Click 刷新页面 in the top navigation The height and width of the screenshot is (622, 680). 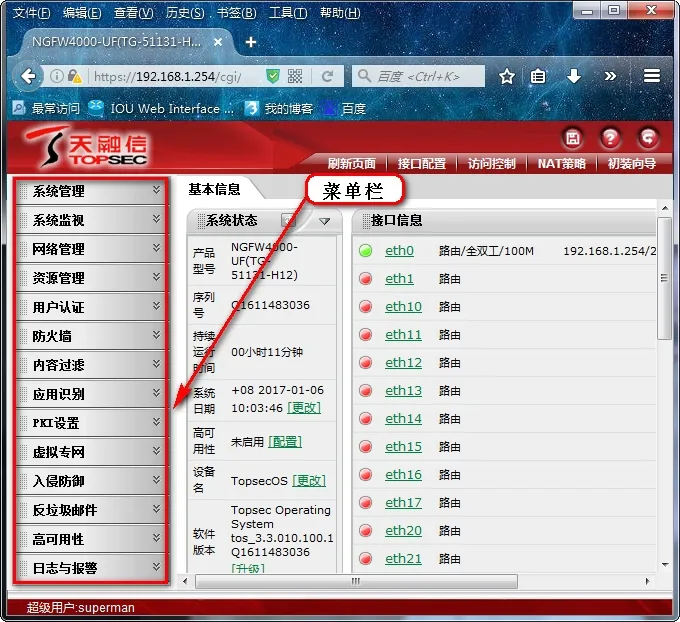(351, 164)
